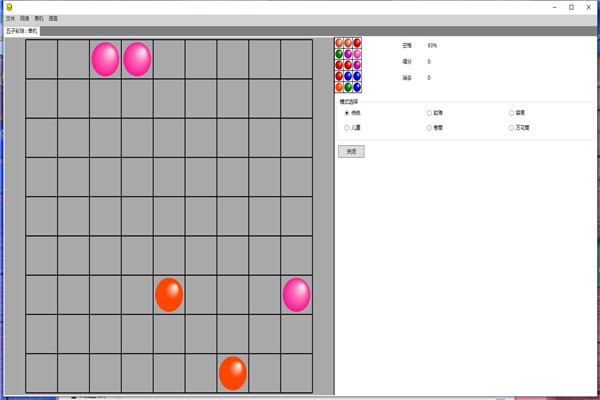Pick the lone pink ball near the board's right edge
The image size is (600, 400).
[296, 295]
